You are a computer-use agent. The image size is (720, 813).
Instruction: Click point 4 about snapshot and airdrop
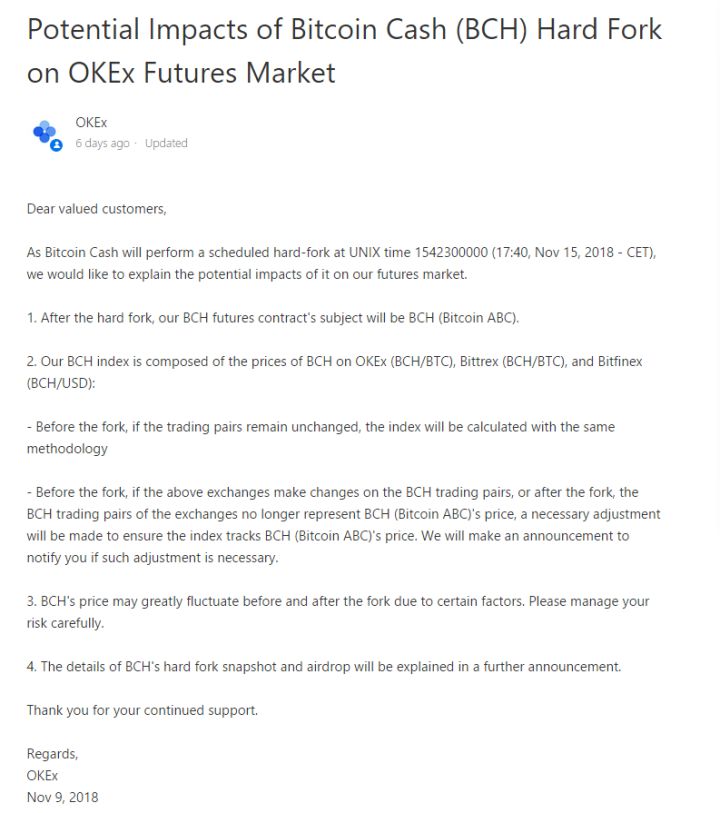[324, 666]
